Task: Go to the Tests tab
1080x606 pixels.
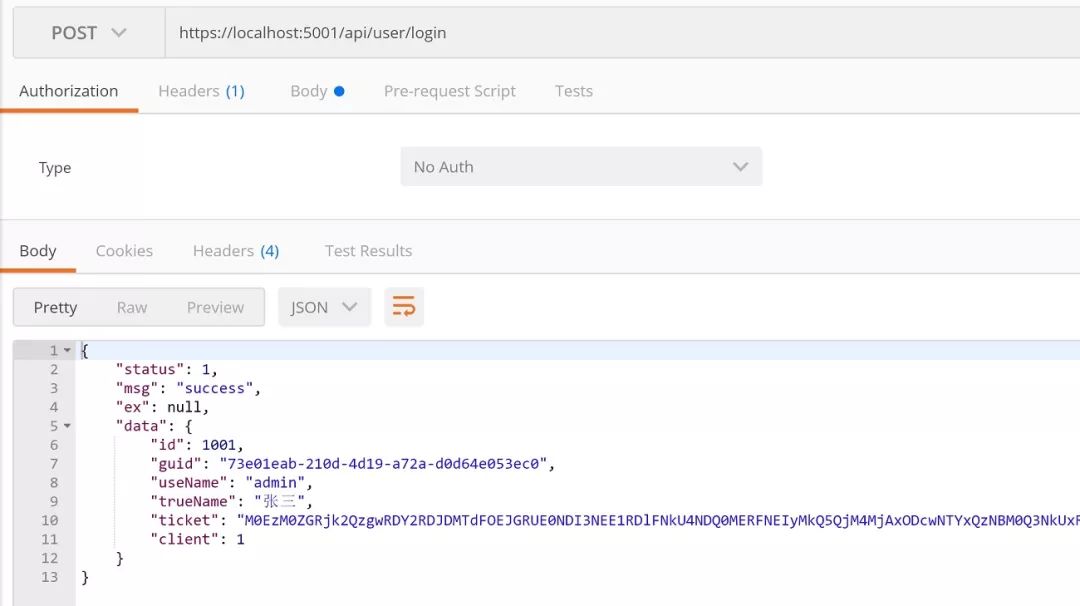Action: point(573,91)
